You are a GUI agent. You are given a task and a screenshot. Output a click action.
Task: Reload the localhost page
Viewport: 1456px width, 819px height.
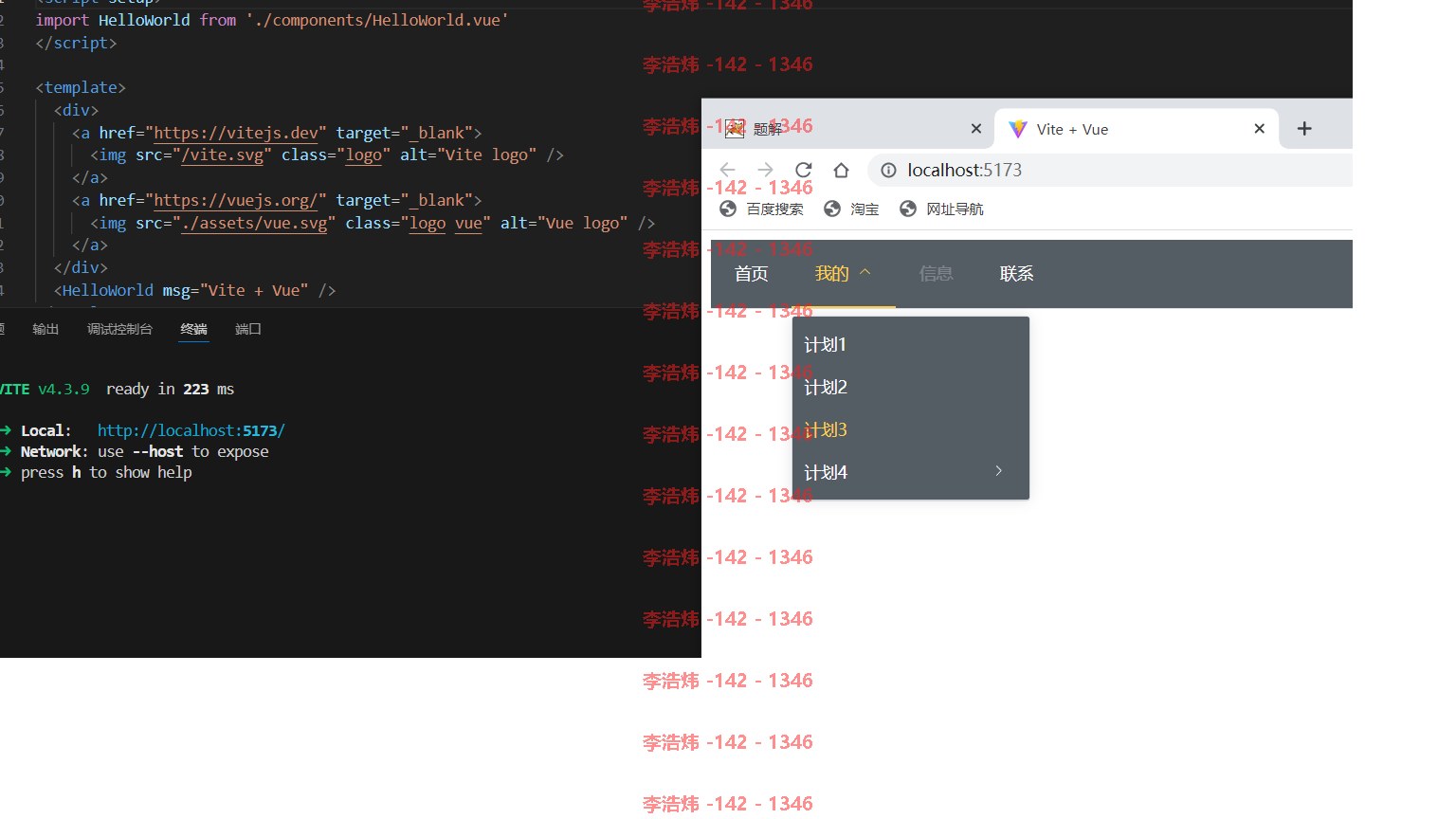804,171
